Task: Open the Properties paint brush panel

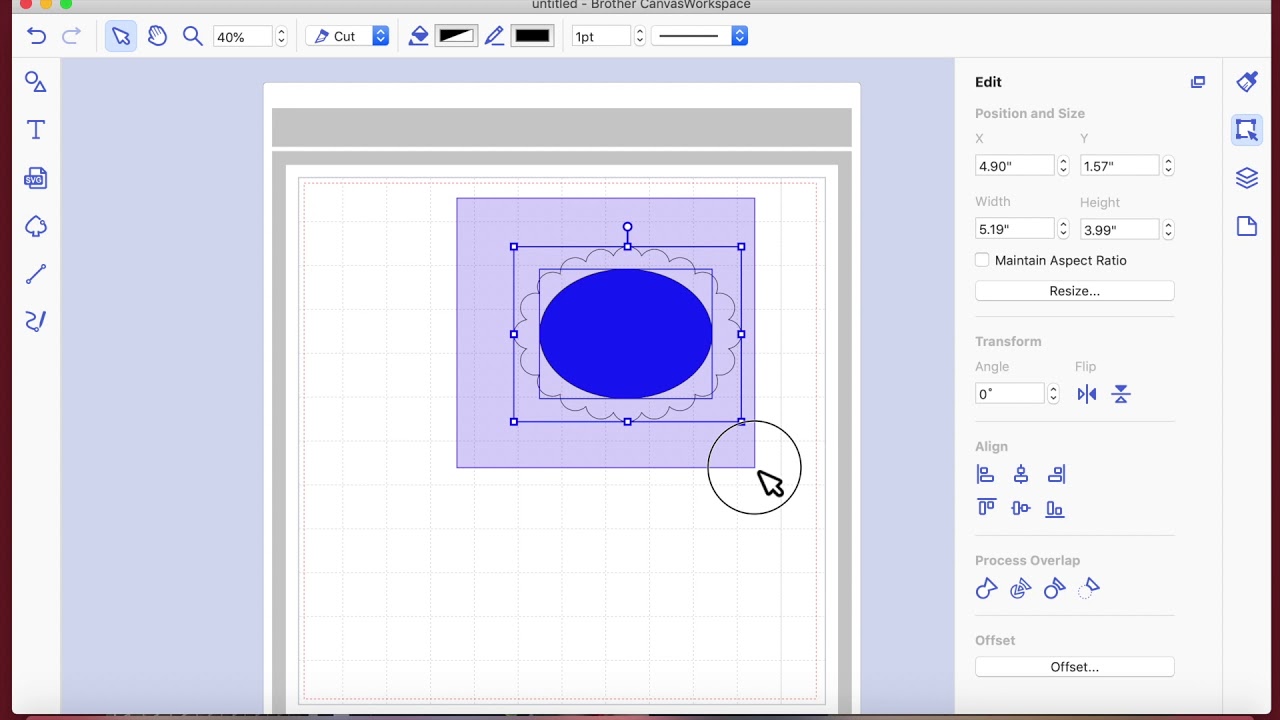Action: [x=1246, y=82]
